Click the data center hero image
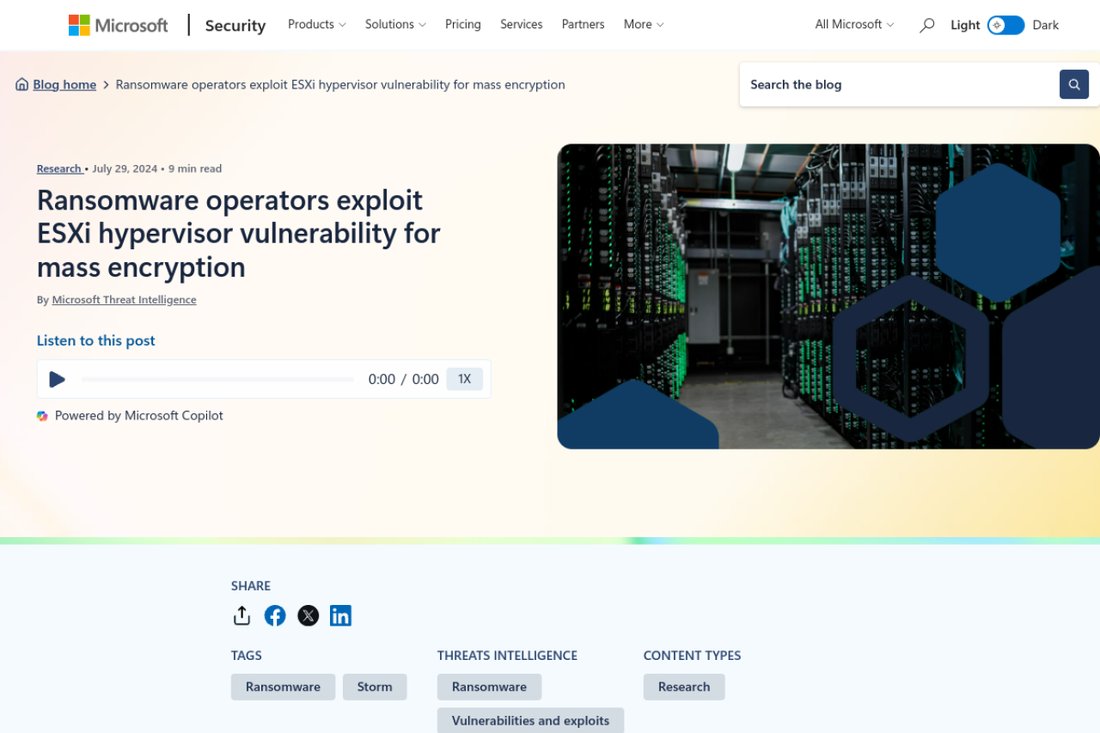Screen dimensions: 1100x733 pos(828,296)
